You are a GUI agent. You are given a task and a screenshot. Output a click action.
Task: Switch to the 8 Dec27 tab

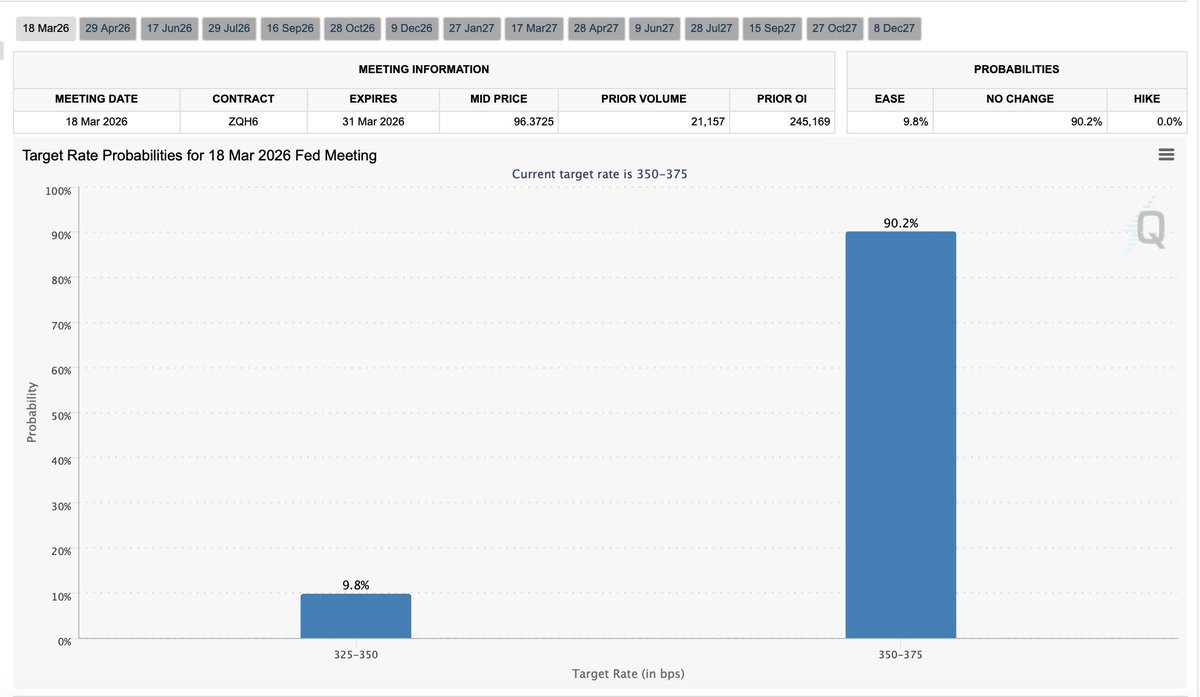[x=894, y=28]
